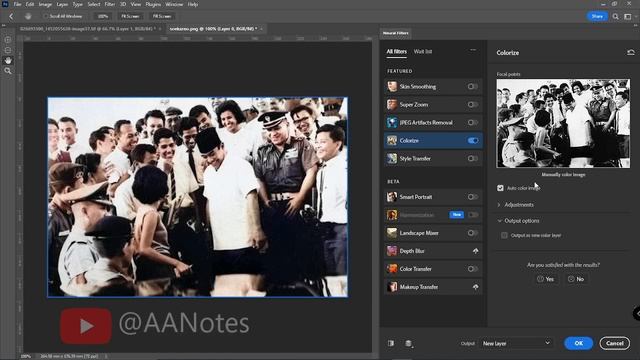Enable the Smart Portrait toggle

pyautogui.click(x=473, y=197)
